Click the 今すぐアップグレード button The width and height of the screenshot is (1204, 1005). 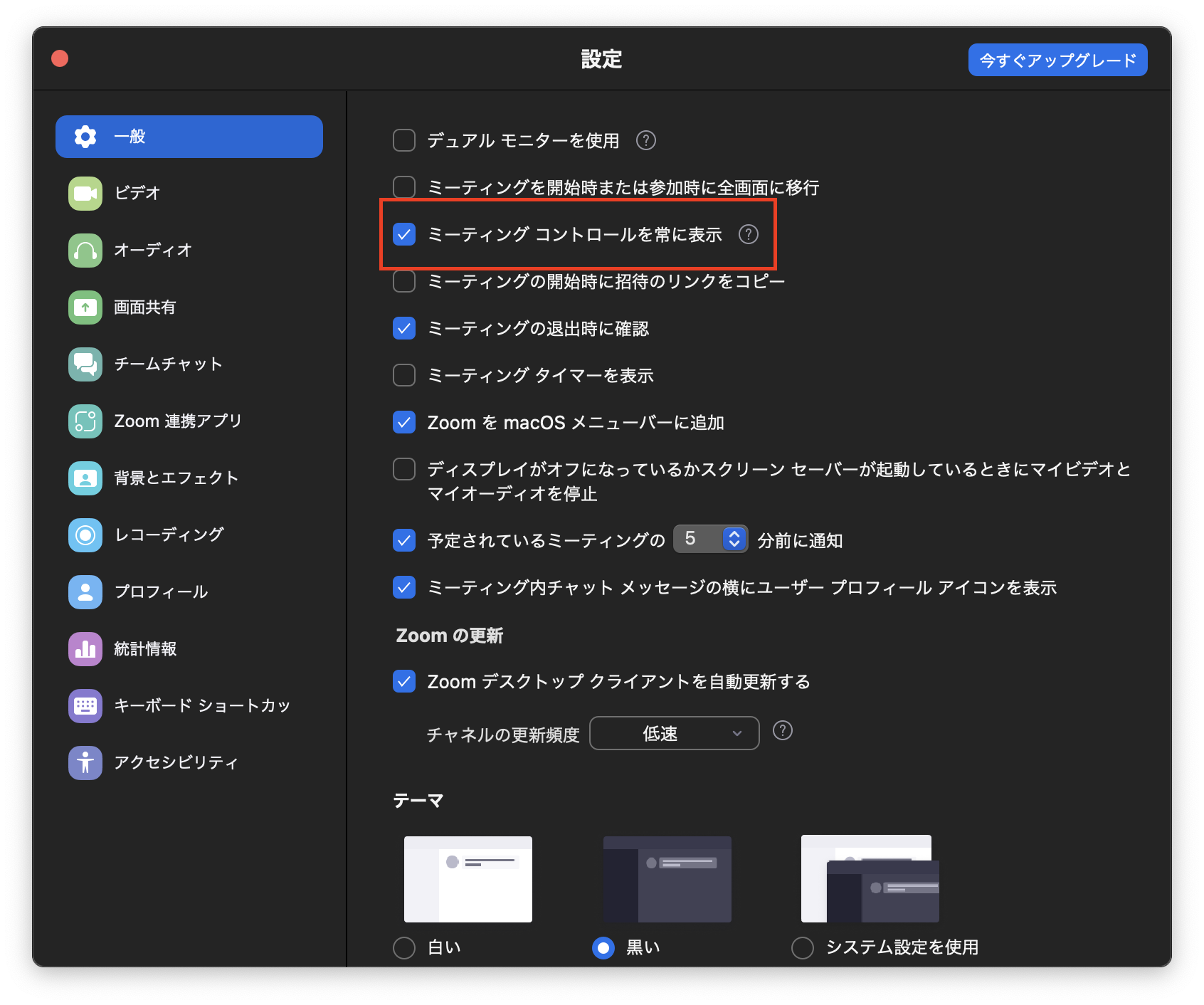1056,60
